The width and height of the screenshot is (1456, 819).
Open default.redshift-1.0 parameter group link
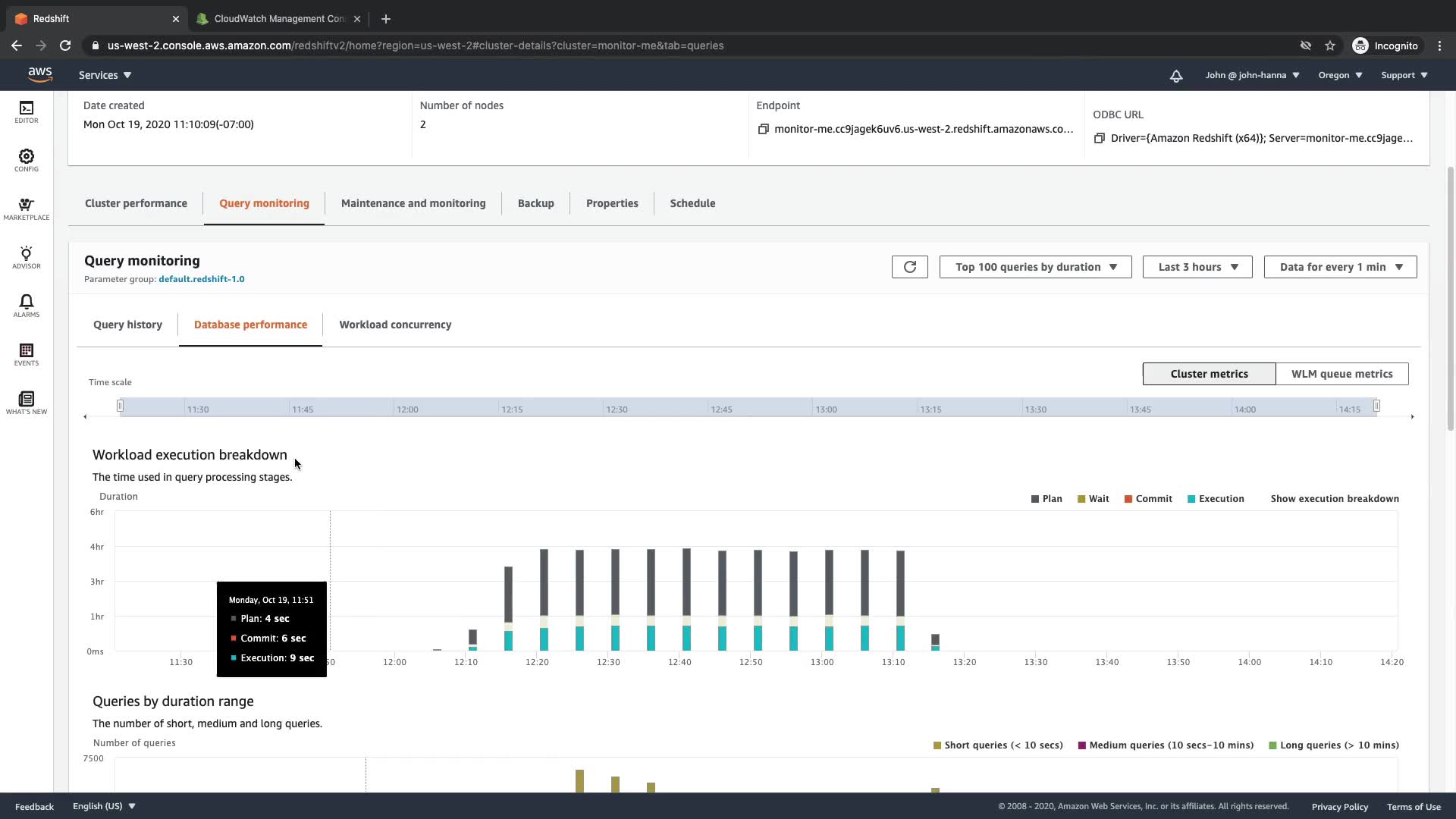pos(201,279)
